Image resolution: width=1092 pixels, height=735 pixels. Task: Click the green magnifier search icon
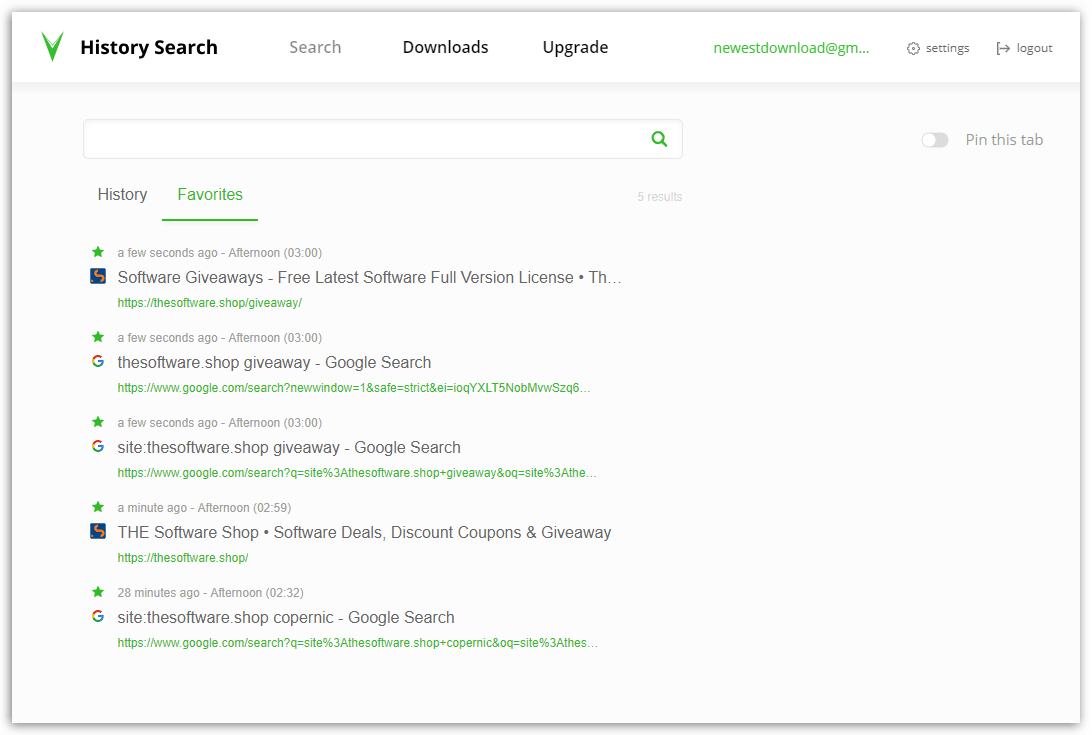tap(659, 139)
